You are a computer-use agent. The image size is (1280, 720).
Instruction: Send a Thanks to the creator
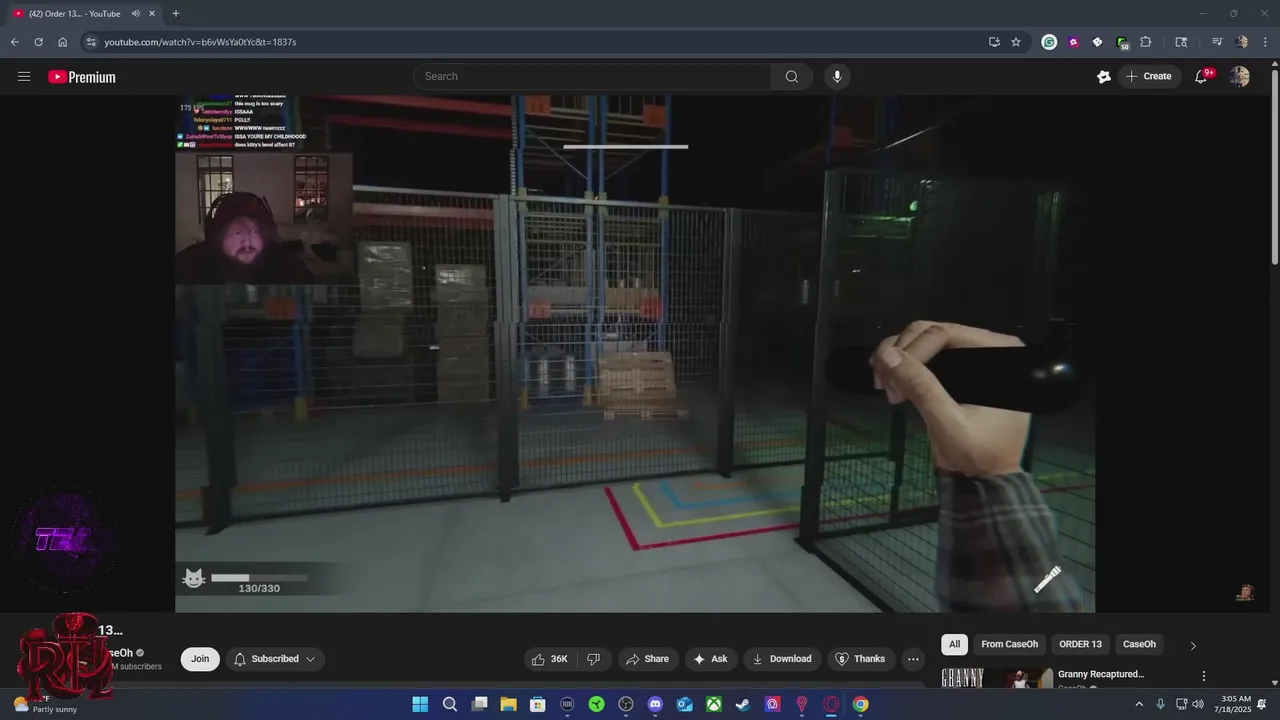(860, 659)
